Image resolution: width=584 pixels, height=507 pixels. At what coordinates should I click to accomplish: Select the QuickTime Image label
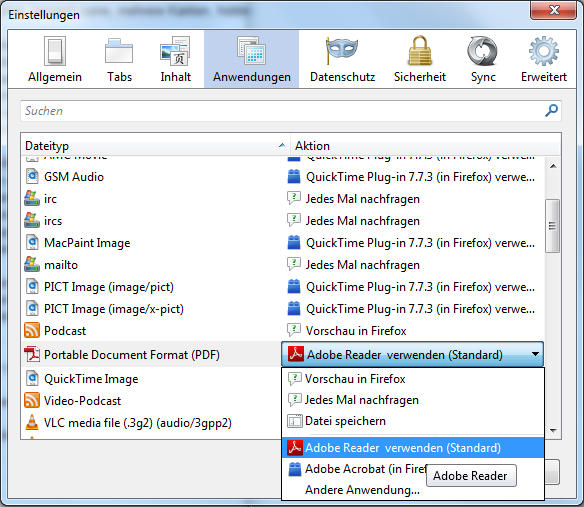coord(91,379)
